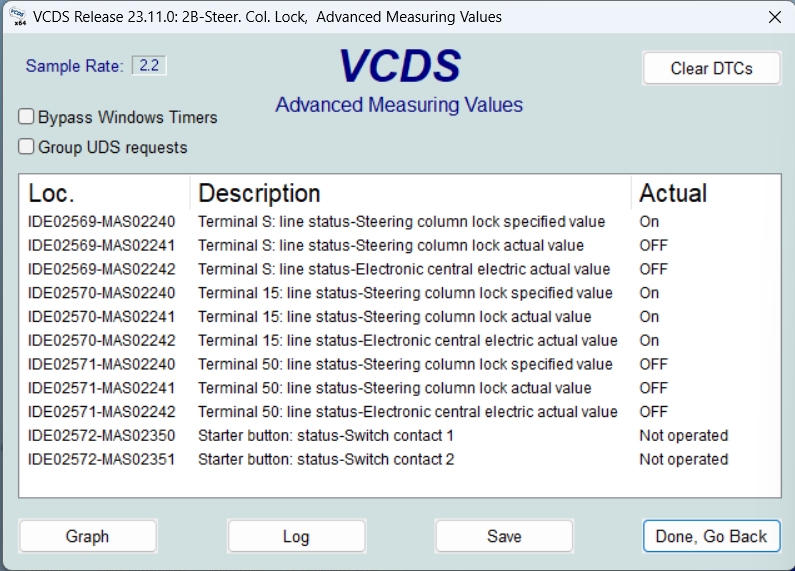Click Terminal S Steering column lock actual value description
This screenshot has height=571, width=795.
point(391,245)
